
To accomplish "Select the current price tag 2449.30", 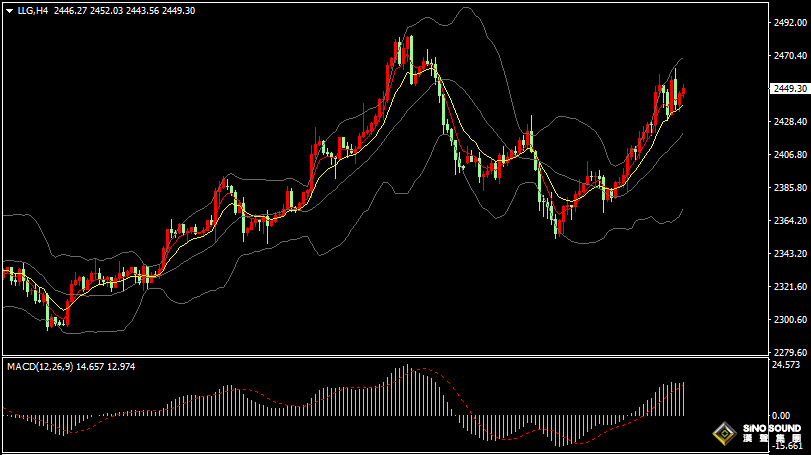I will coord(790,89).
